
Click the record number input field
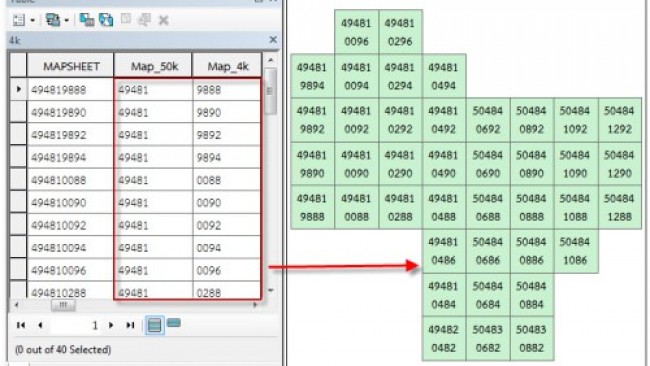(75, 325)
